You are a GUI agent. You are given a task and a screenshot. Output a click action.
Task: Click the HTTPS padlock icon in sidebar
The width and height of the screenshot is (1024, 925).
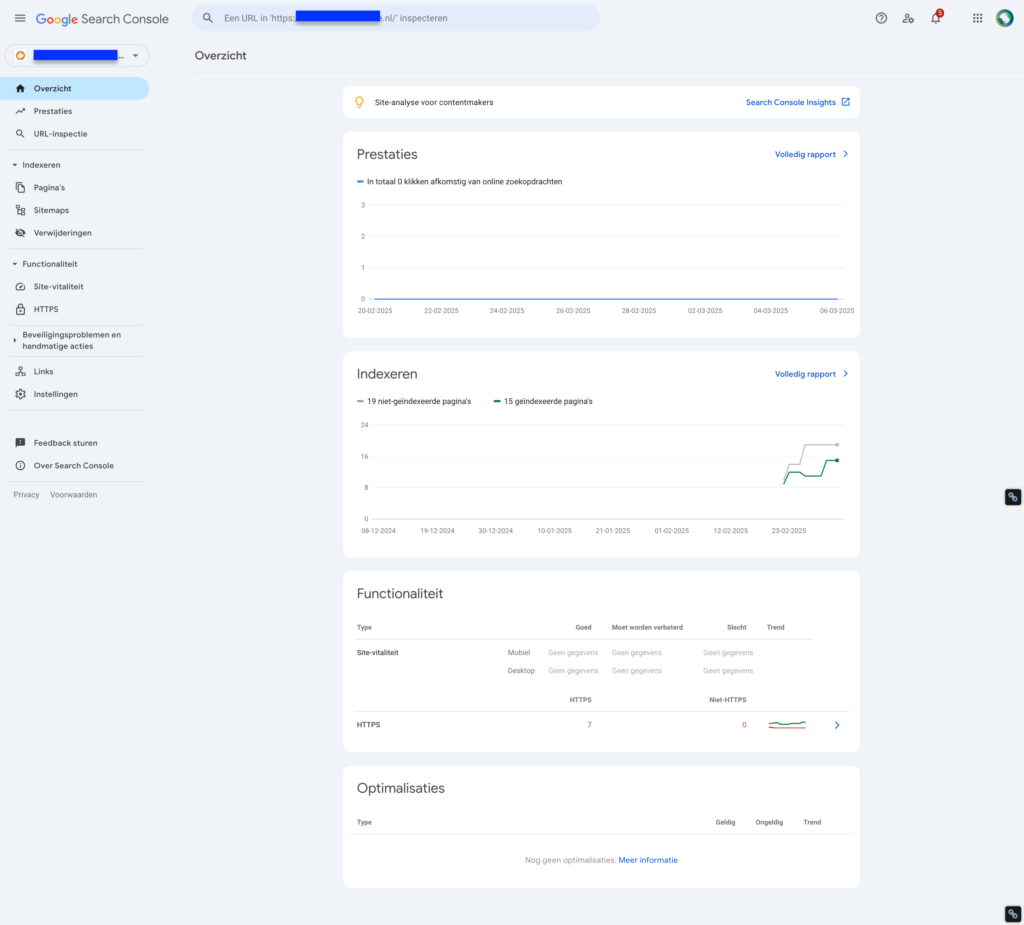(x=20, y=309)
